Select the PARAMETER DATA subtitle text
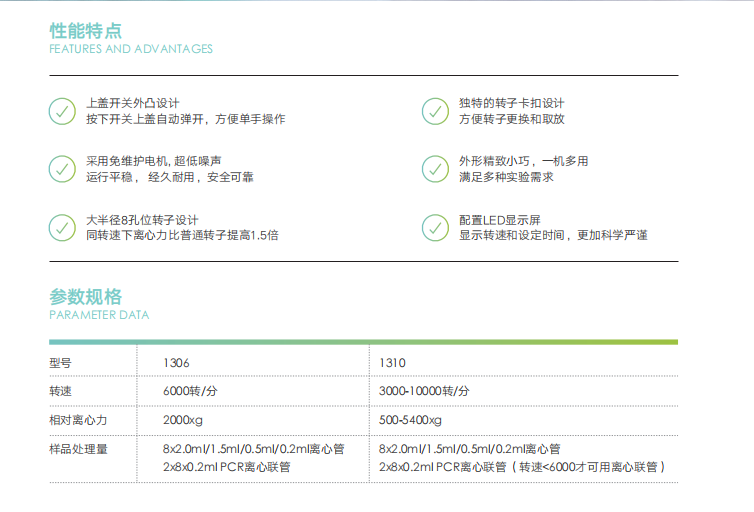Image resolution: width=754 pixels, height=512 pixels. 99,315
